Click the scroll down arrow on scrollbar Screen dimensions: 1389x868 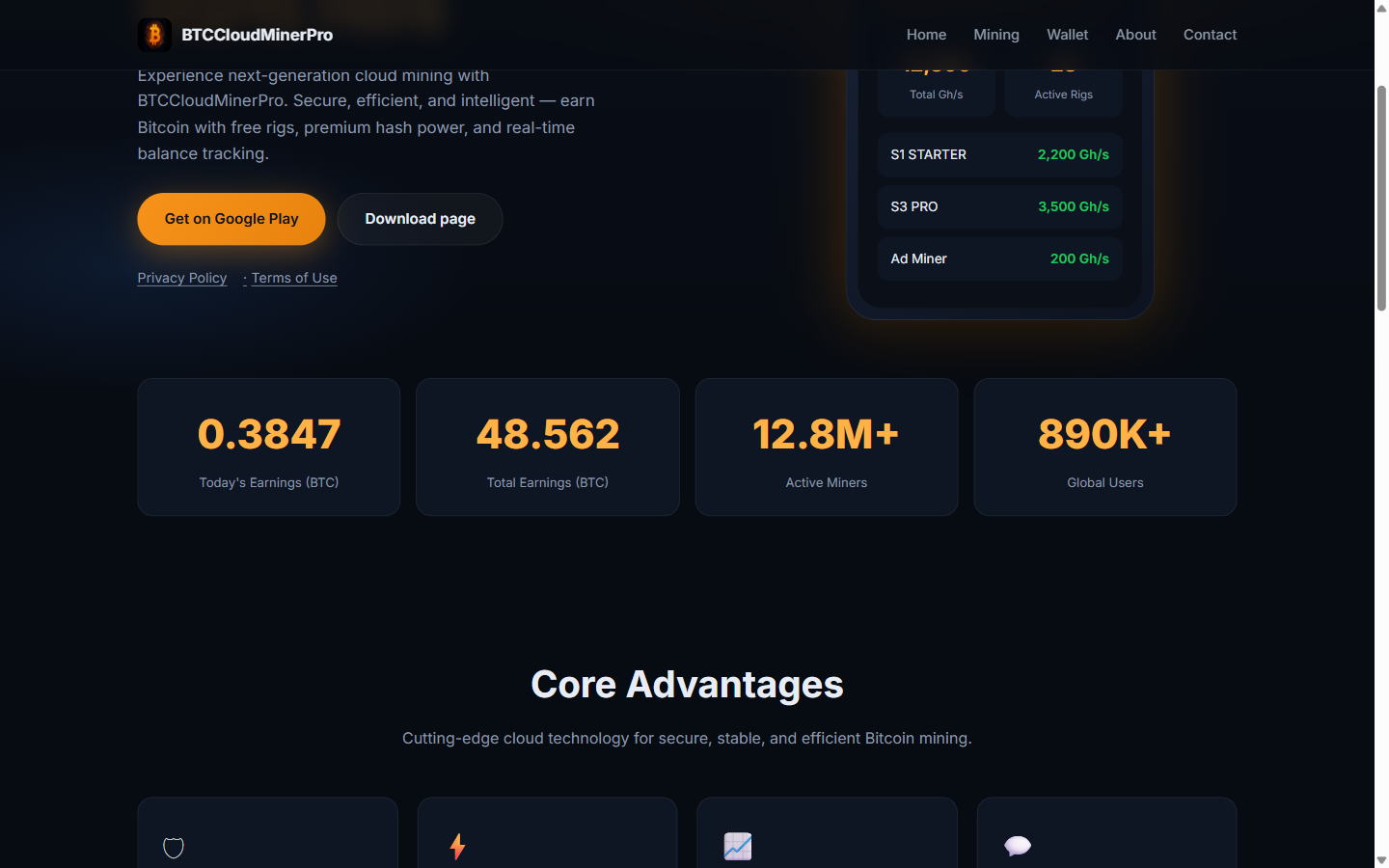click(1381, 860)
